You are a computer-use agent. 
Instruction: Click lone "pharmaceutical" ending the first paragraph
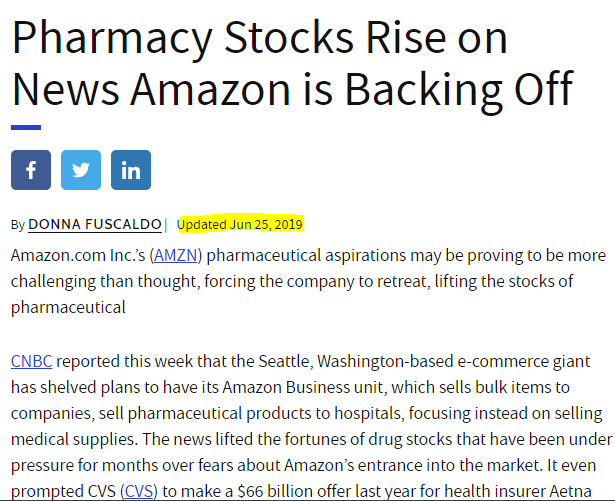[68, 308]
